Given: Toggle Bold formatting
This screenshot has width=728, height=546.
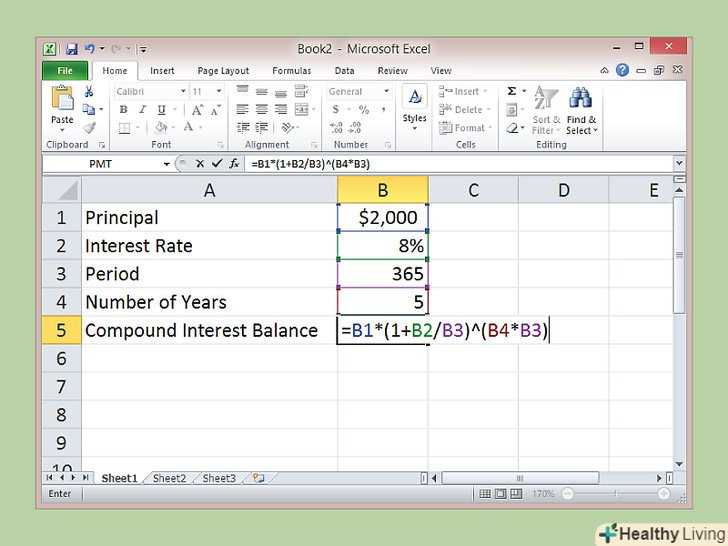Looking at the screenshot, I should (x=123, y=110).
